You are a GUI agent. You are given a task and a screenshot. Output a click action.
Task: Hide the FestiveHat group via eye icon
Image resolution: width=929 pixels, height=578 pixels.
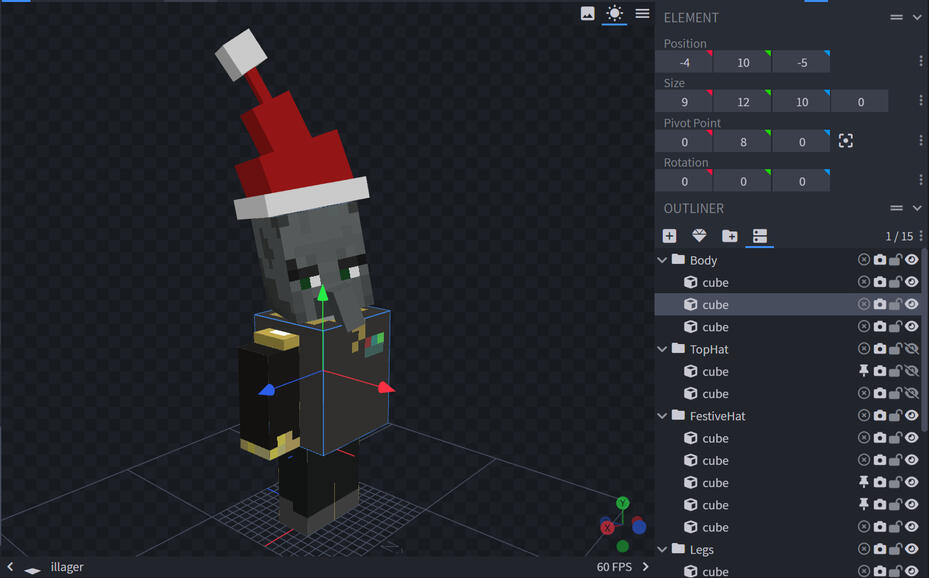coord(911,416)
